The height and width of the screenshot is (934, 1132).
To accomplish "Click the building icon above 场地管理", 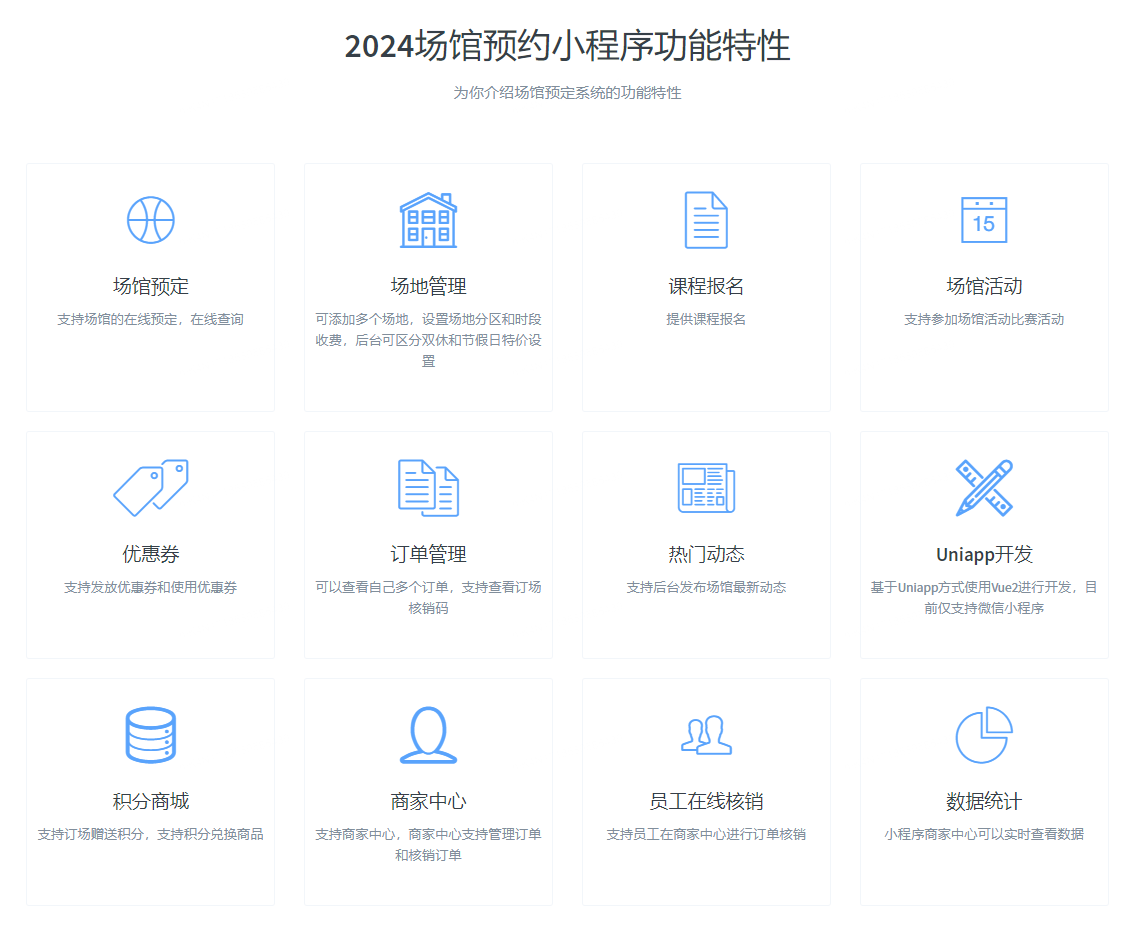I will click(x=428, y=220).
